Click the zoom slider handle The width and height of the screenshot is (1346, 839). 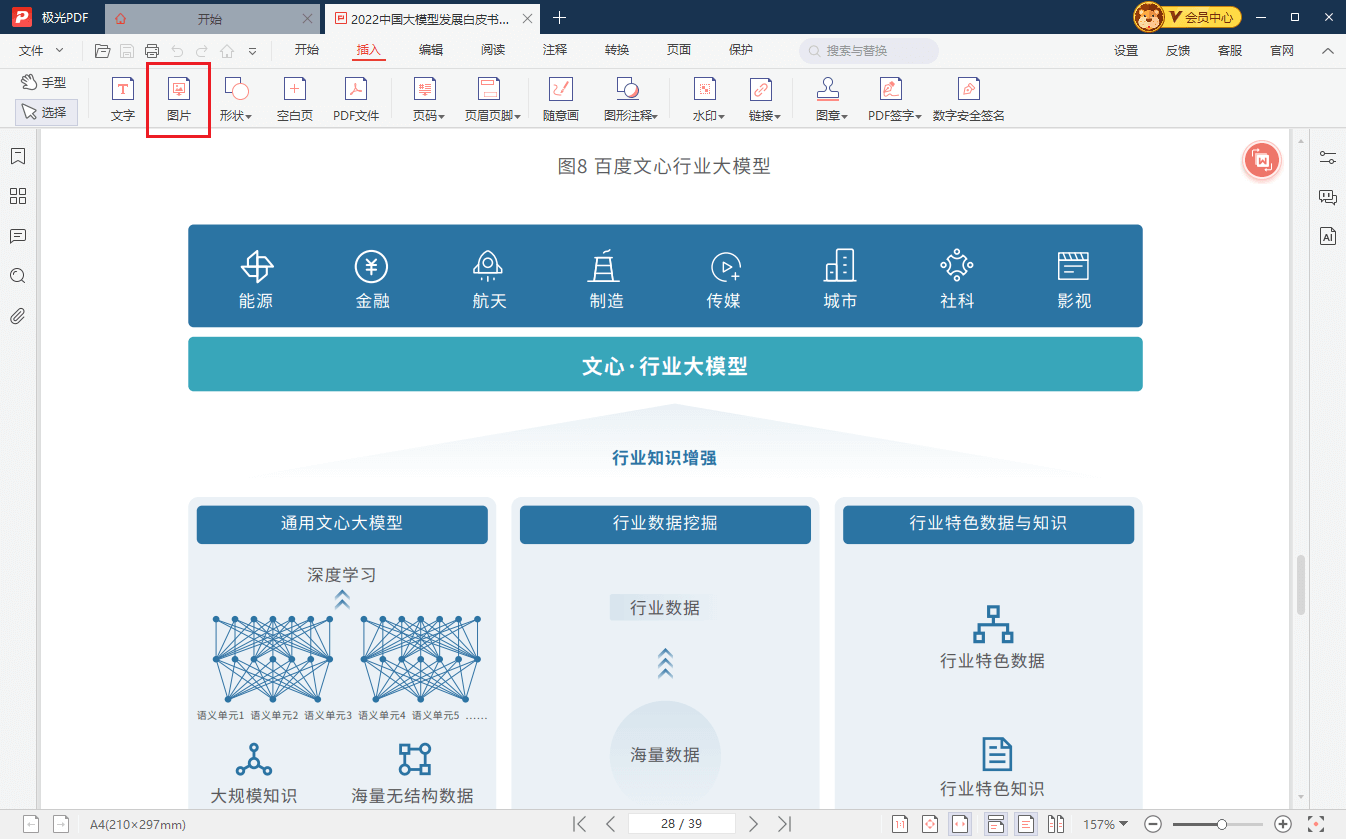1222,824
